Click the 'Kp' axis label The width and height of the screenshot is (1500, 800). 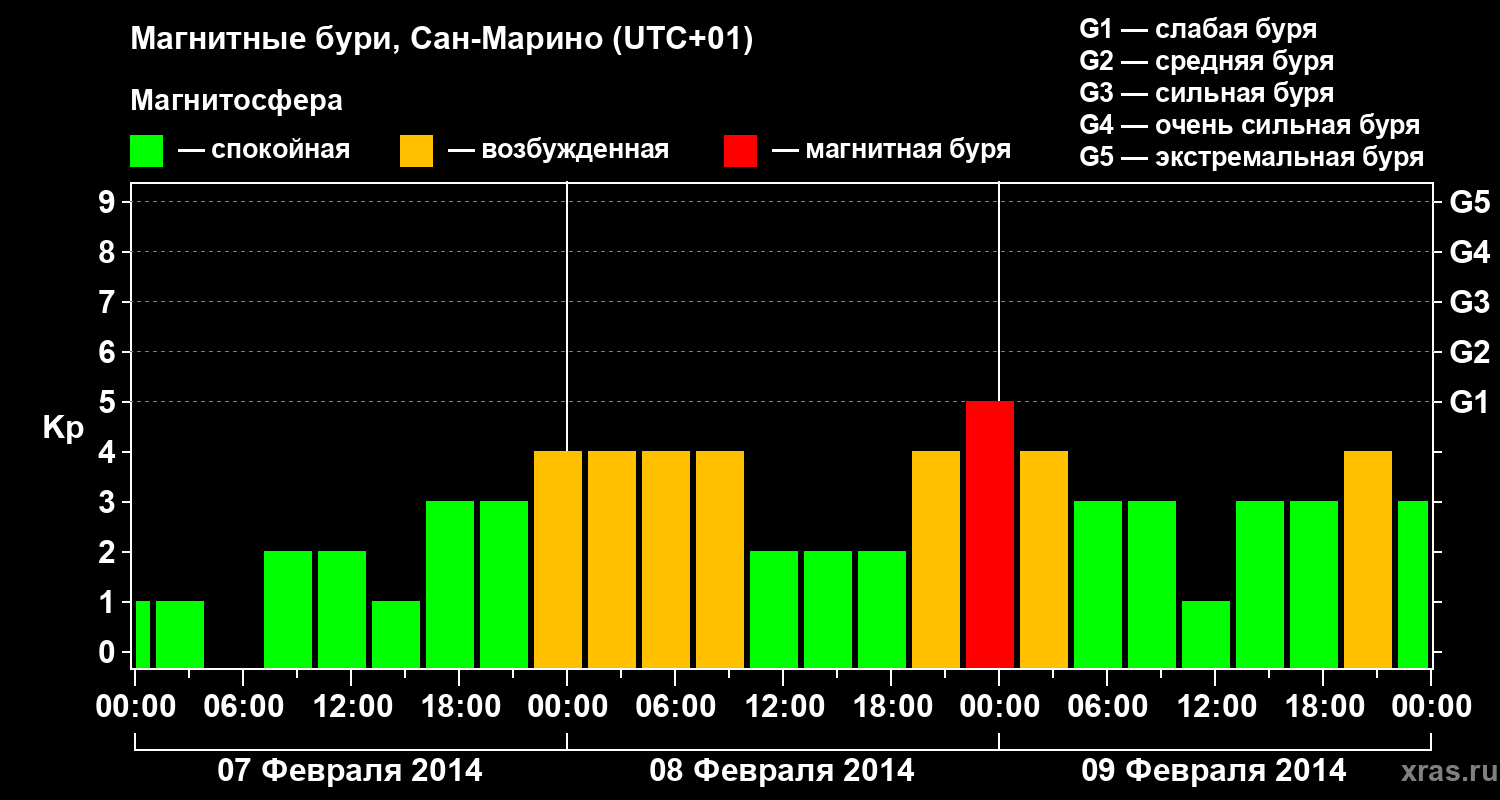63,428
